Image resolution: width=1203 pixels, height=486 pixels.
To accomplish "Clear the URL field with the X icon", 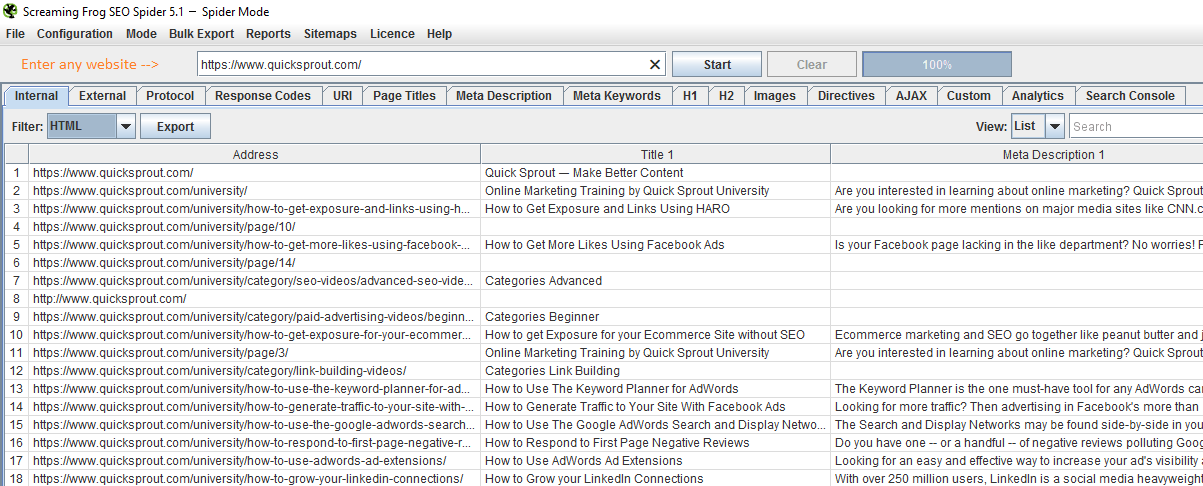I will (655, 64).
